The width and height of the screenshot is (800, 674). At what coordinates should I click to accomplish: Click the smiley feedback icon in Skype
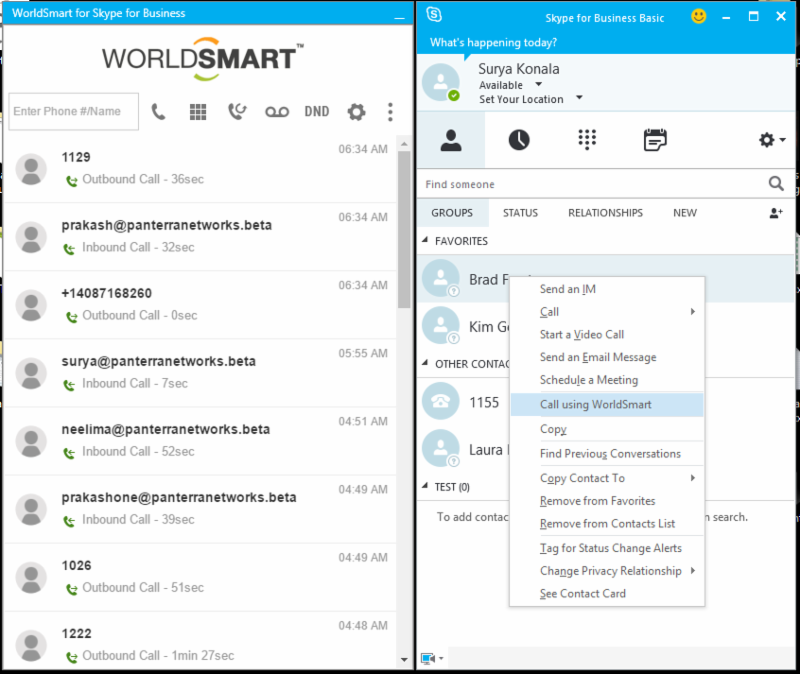click(698, 16)
